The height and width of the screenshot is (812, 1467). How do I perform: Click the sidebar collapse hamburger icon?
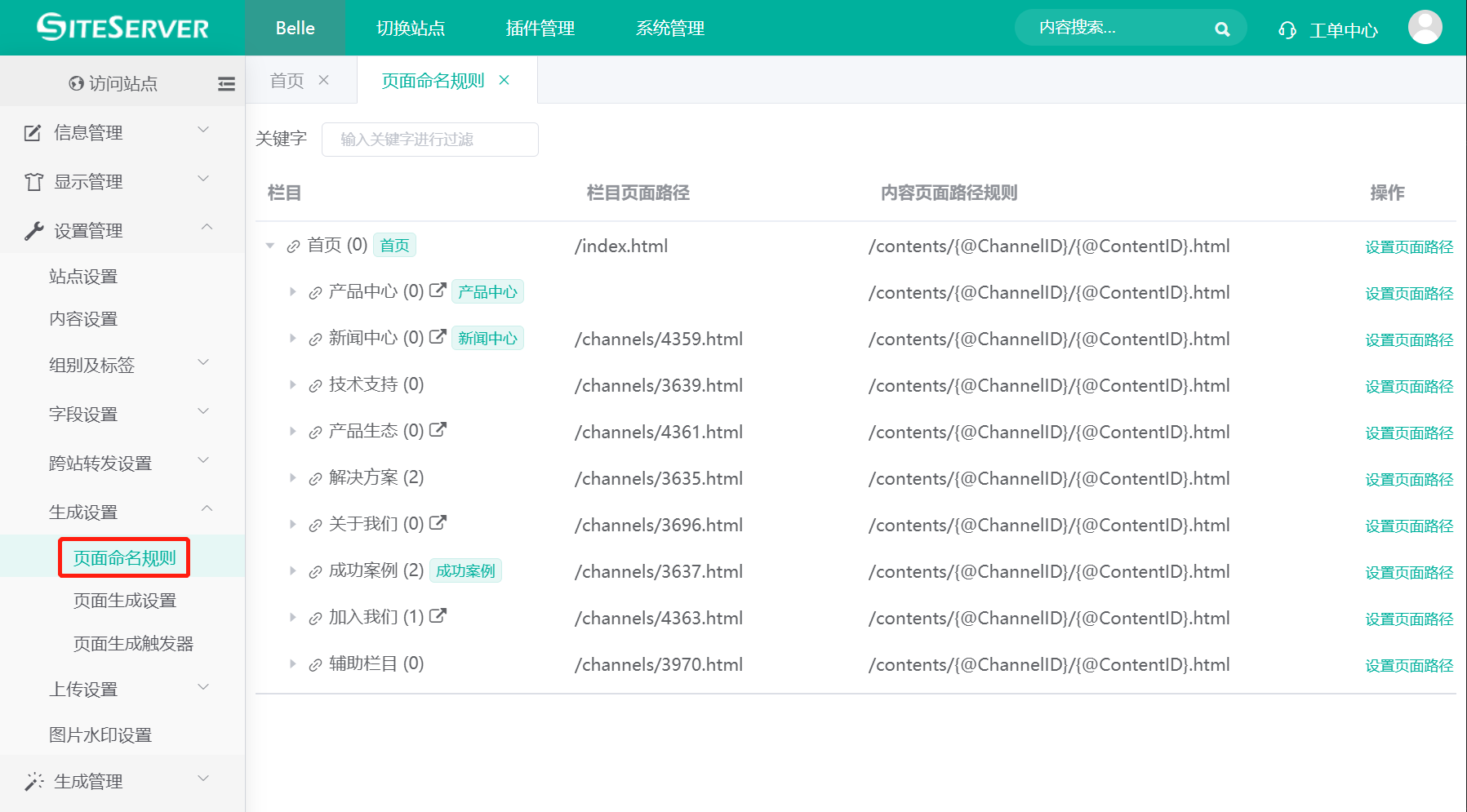[x=226, y=83]
